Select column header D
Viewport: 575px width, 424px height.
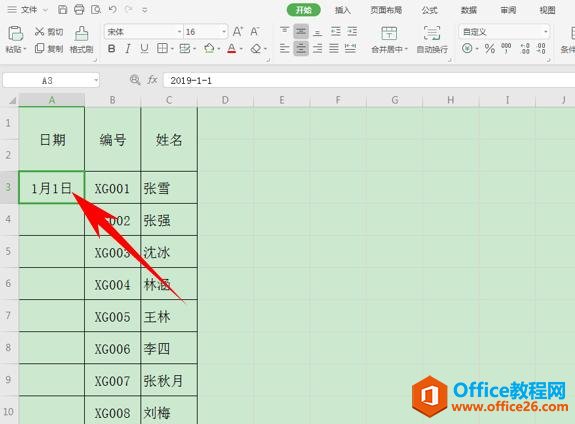[x=225, y=100]
